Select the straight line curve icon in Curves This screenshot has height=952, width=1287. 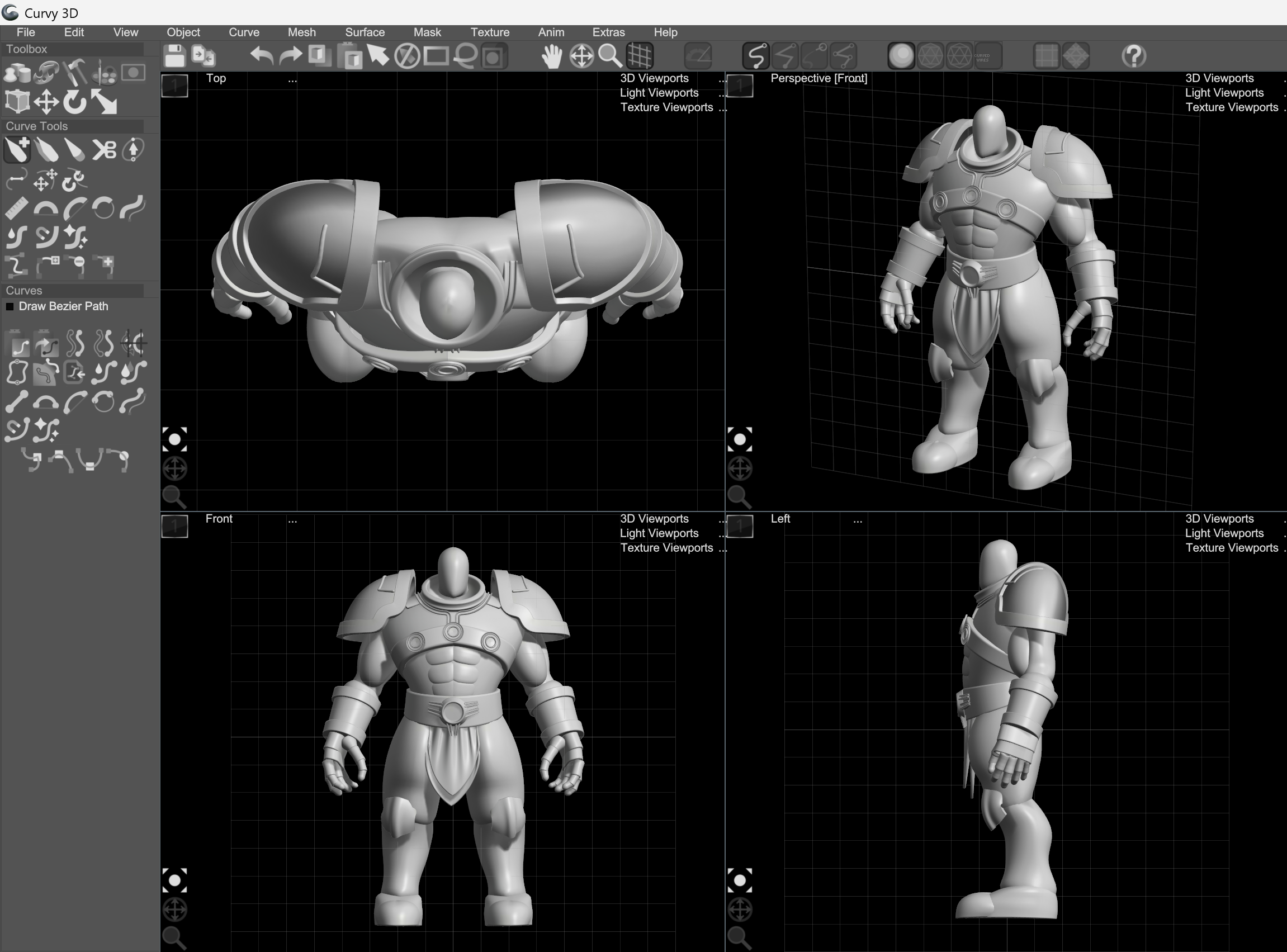coord(17,402)
